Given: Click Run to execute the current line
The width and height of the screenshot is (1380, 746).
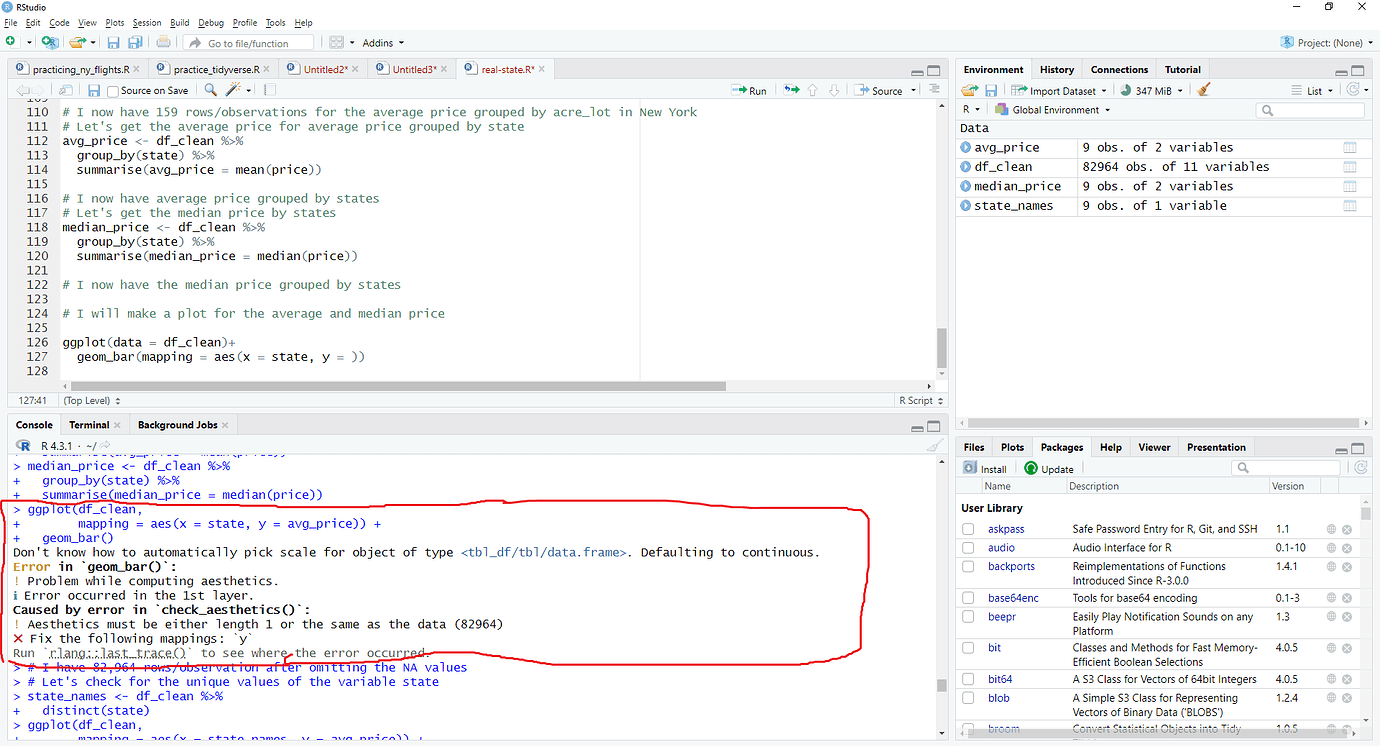Looking at the screenshot, I should point(749,89).
